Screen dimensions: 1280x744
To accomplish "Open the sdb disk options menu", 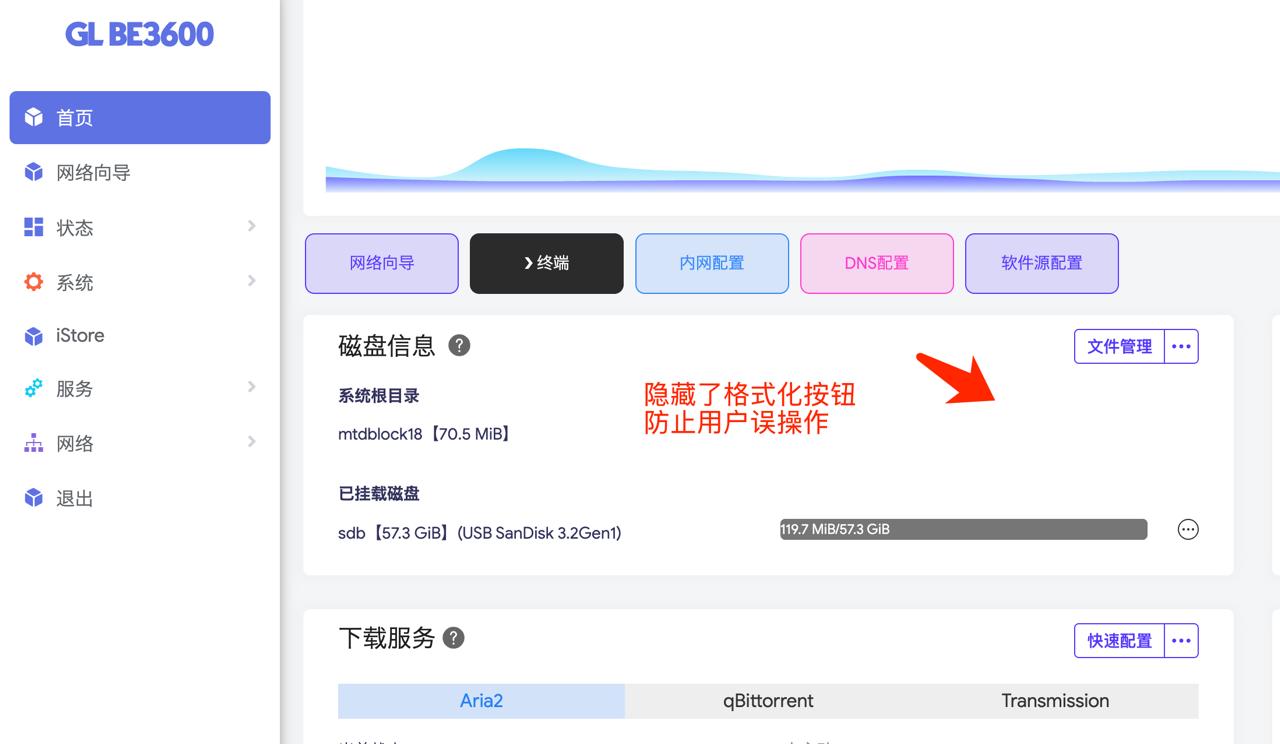I will pos(1188,530).
